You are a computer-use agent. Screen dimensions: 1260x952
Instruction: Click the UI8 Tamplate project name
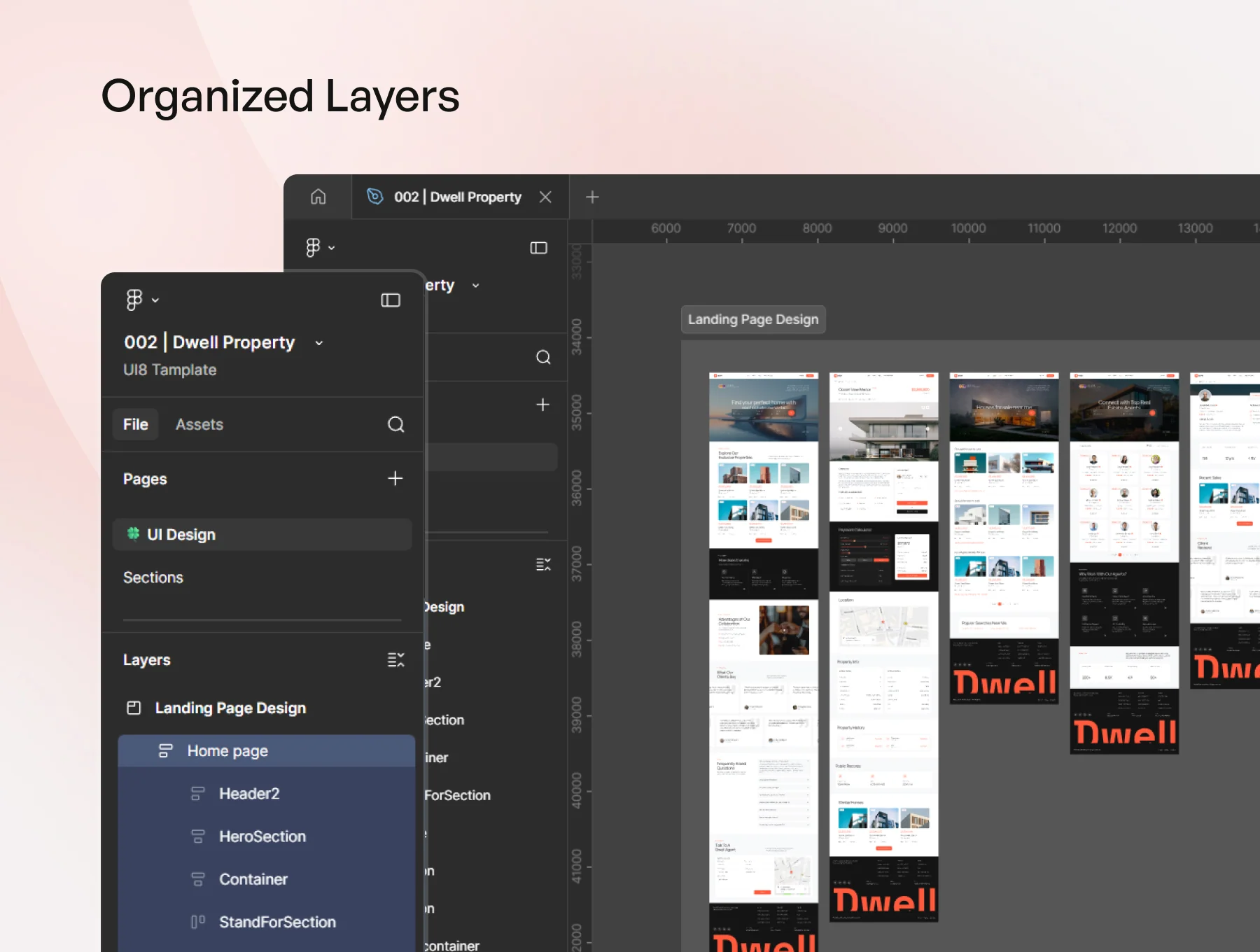pos(170,370)
